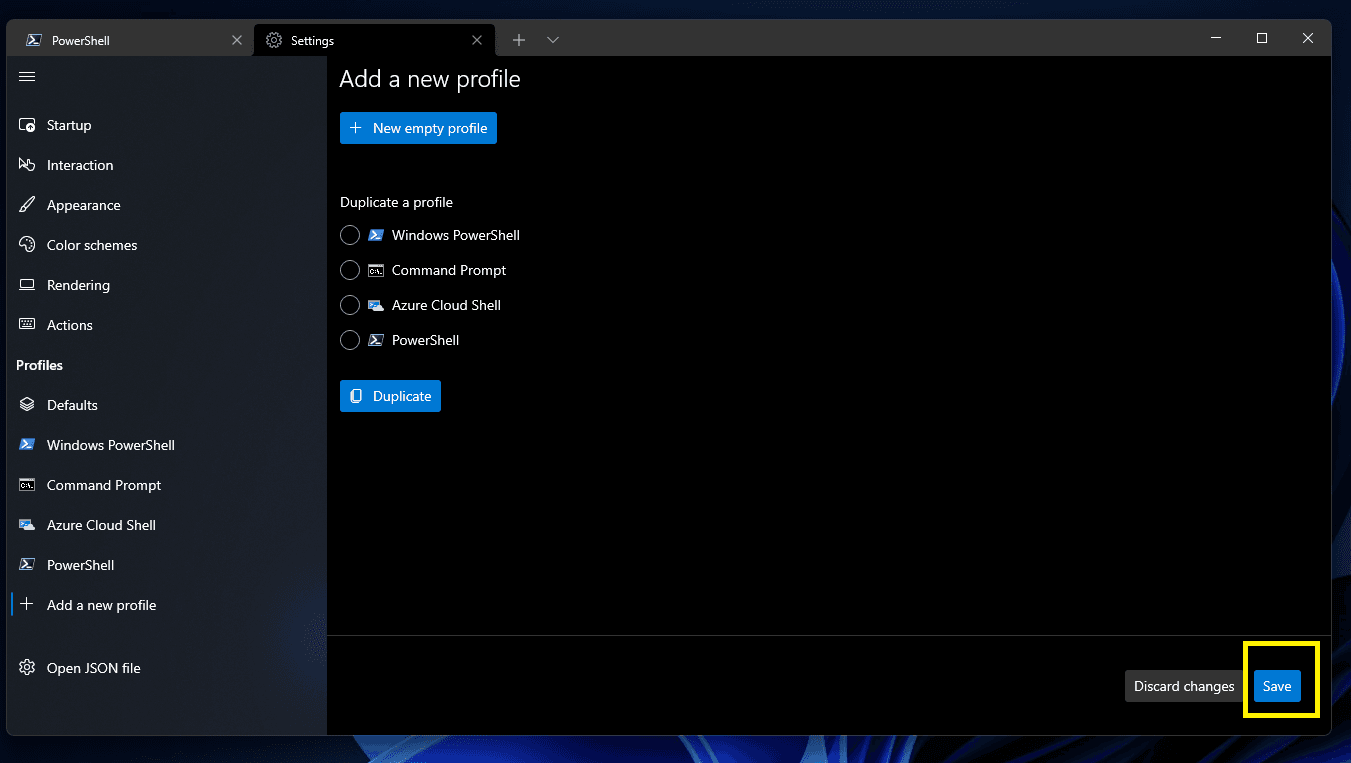Select the Rendering monitor icon
This screenshot has width=1351, height=763.
(27, 285)
